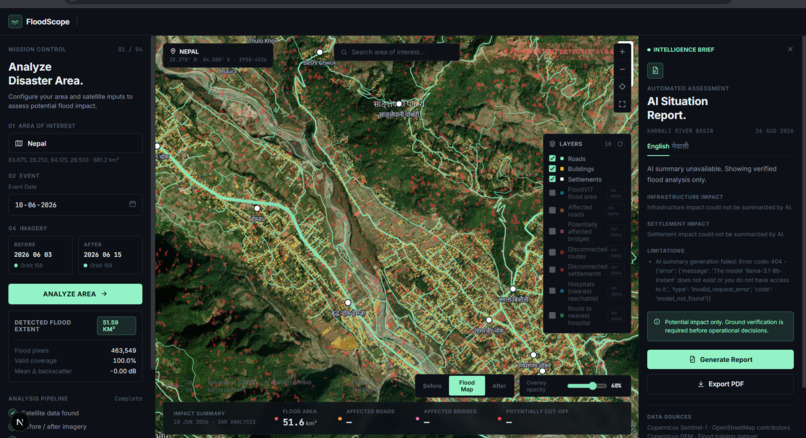
Task: Export the report as PDF
Action: 720,384
